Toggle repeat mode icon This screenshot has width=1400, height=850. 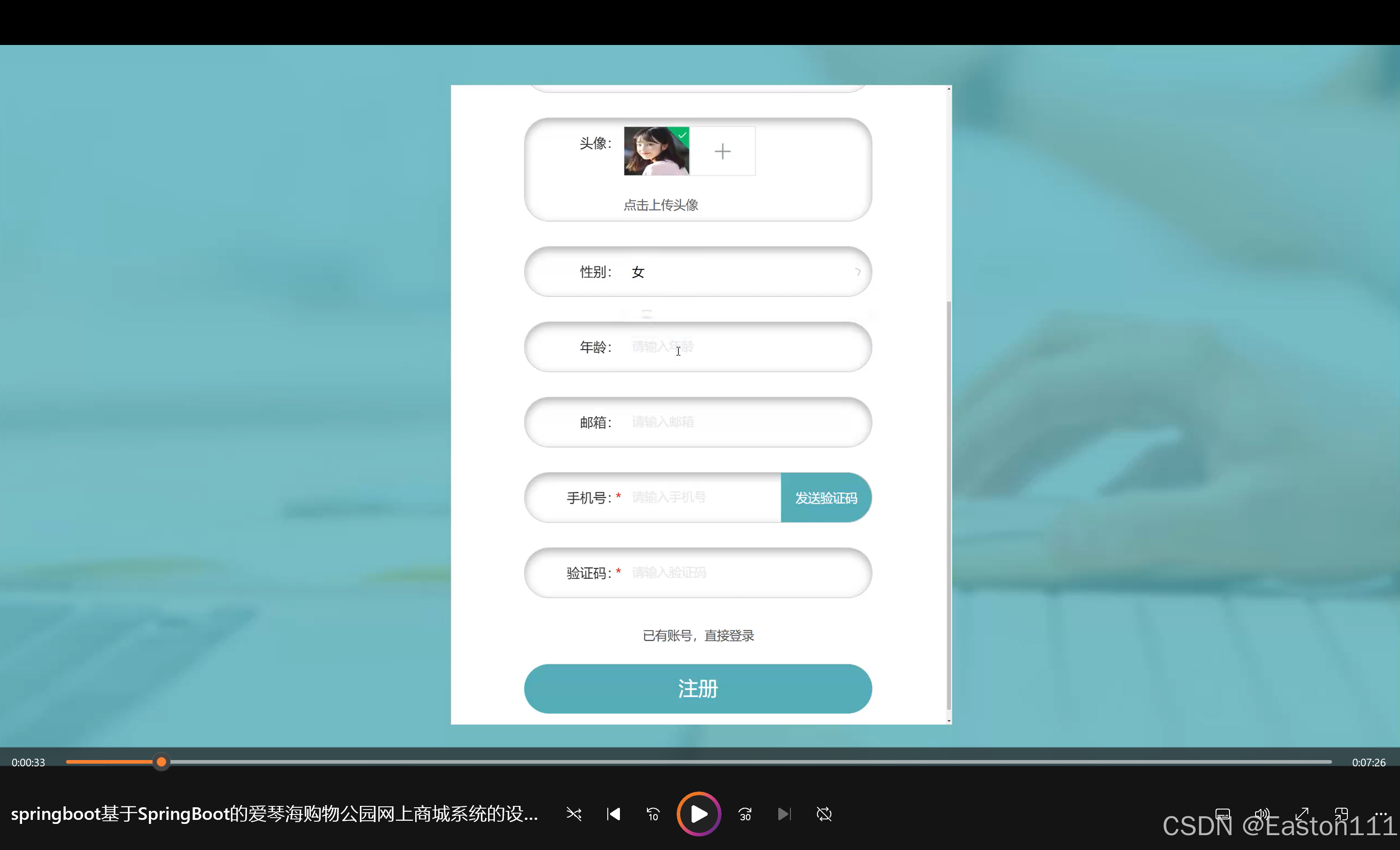(x=824, y=814)
